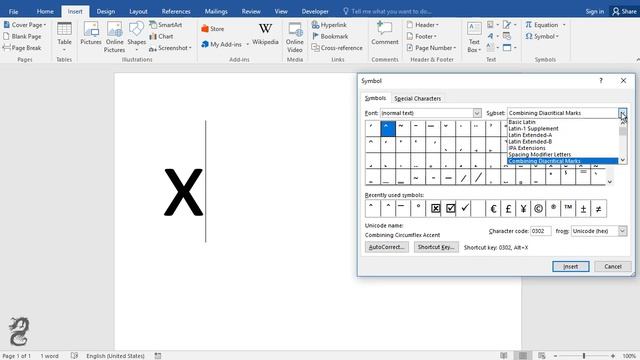Image resolution: width=640 pixels, height=360 pixels.
Task: Click the Drop Cap icon
Action: coord(491,48)
